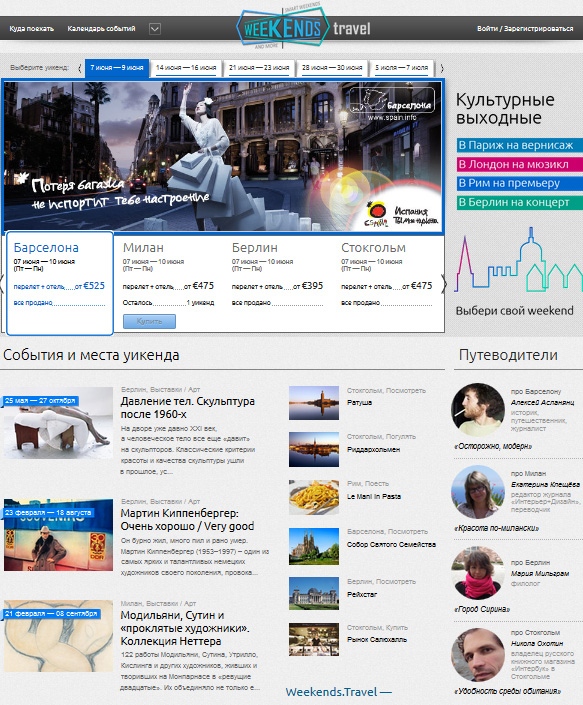Select the Милан destination card
The image size is (583, 705).
(x=168, y=283)
